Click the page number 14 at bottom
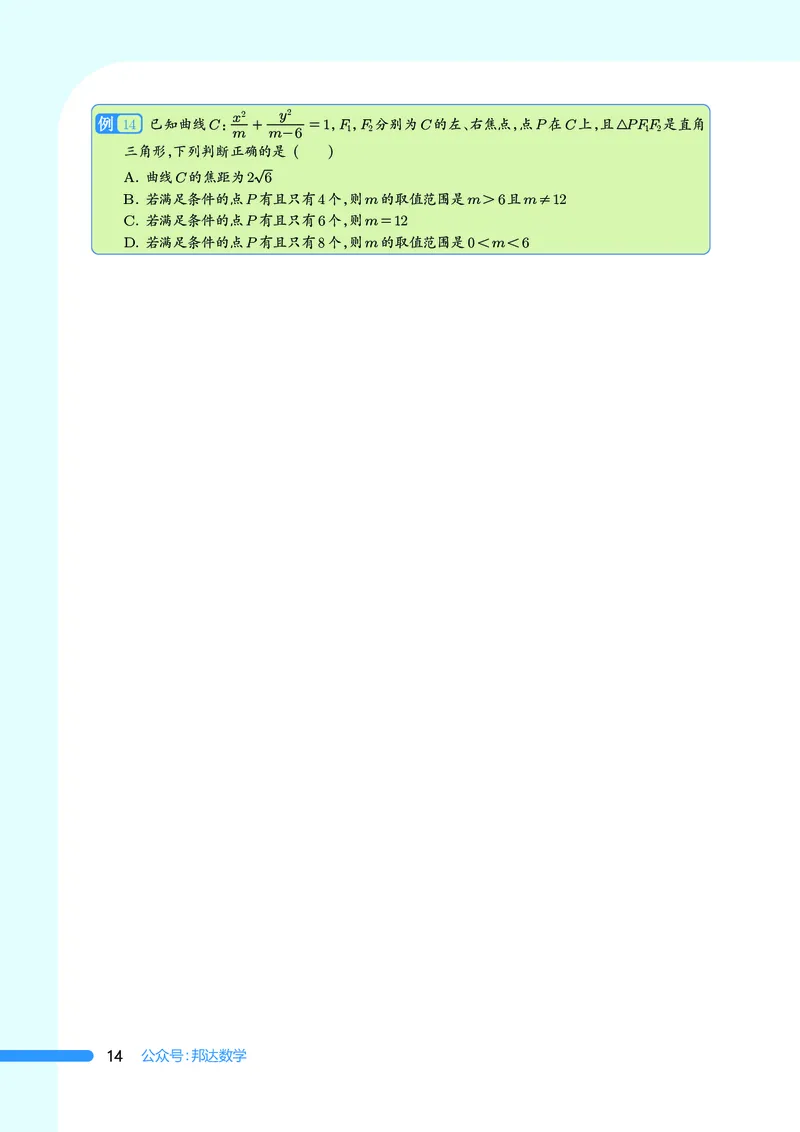Viewport: 800px width, 1132px height. (x=114, y=1056)
